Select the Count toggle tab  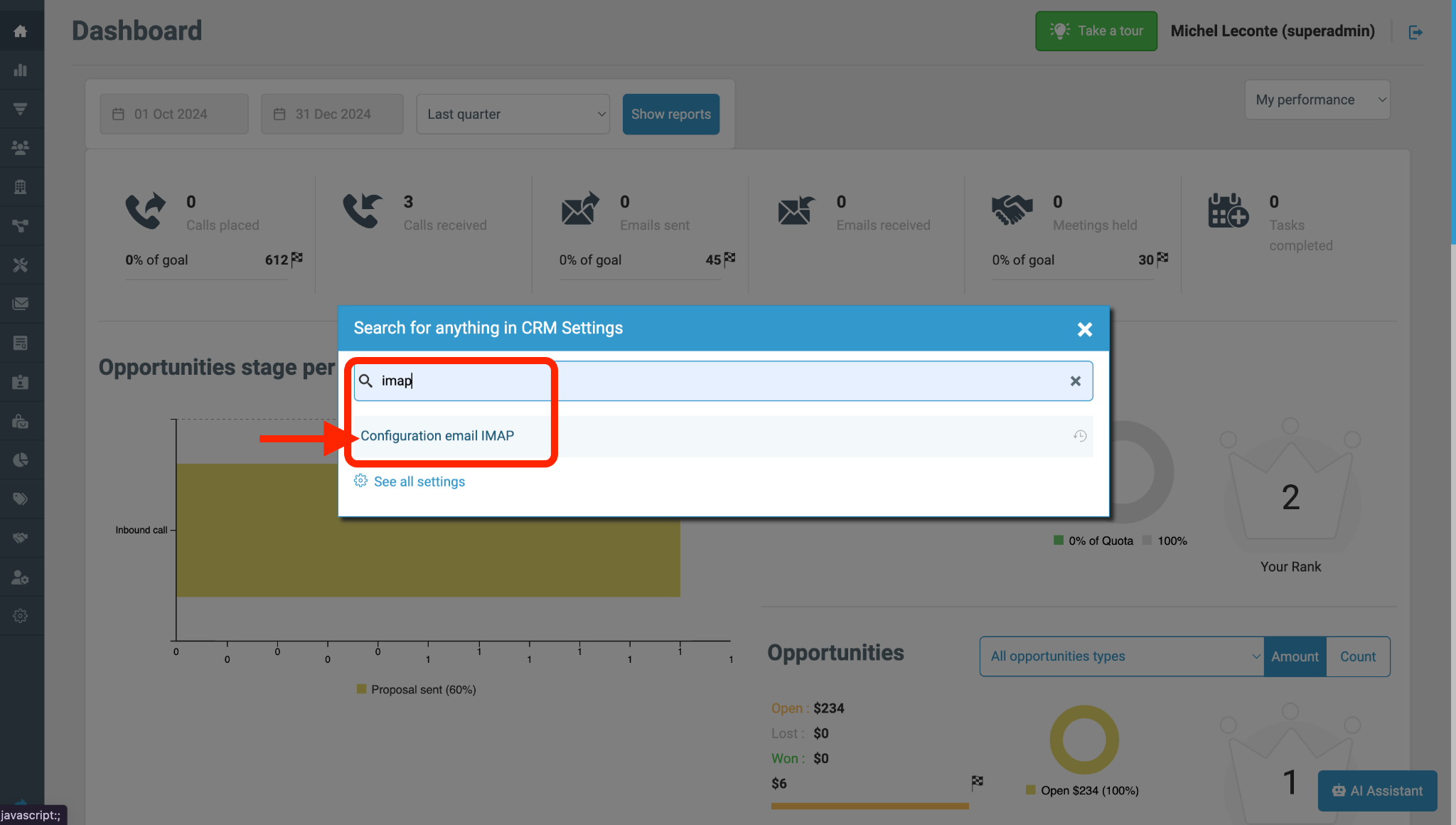coord(1358,656)
